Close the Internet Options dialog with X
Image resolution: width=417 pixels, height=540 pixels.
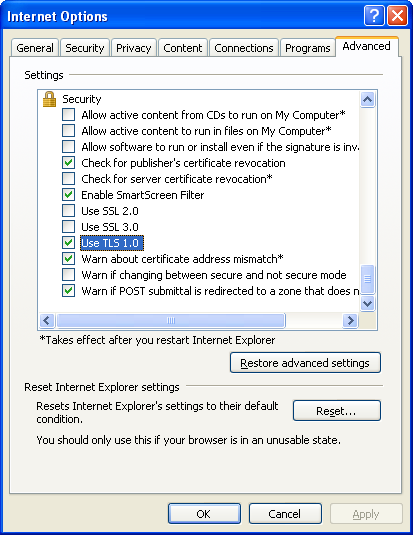tap(398, 15)
